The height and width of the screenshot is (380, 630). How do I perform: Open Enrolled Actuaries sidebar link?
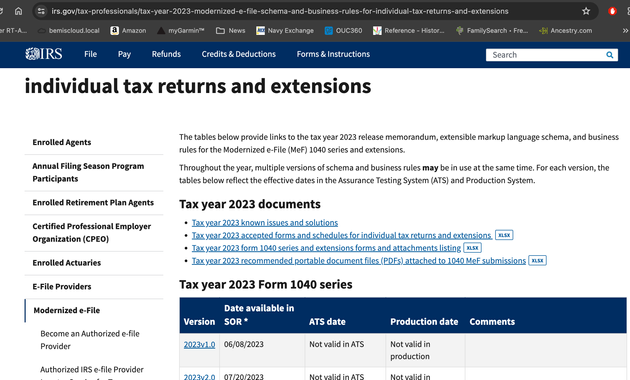[x=67, y=263]
